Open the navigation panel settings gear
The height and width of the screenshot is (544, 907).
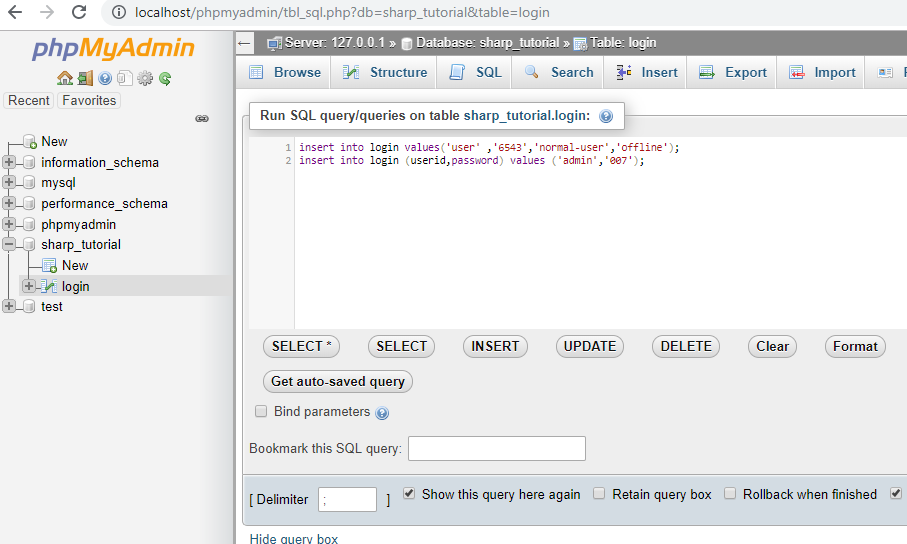(x=145, y=78)
